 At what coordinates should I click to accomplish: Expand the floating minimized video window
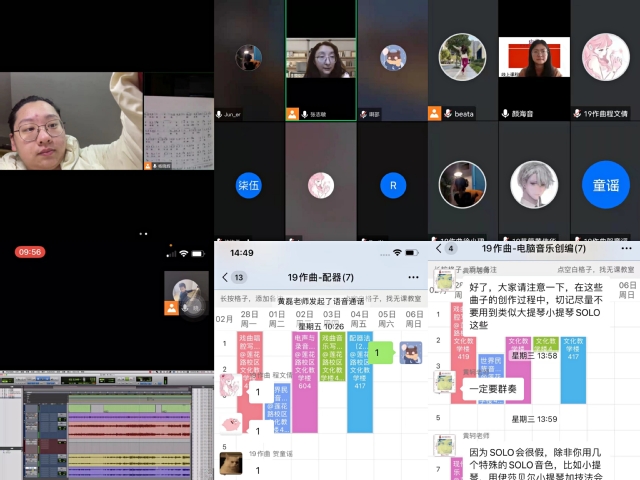(x=189, y=293)
